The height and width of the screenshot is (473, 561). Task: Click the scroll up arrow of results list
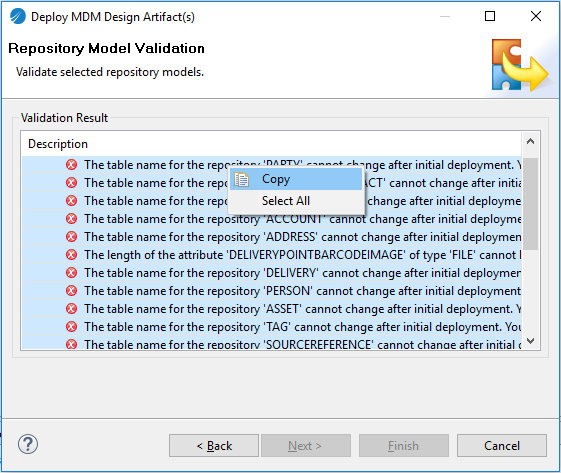point(531,141)
